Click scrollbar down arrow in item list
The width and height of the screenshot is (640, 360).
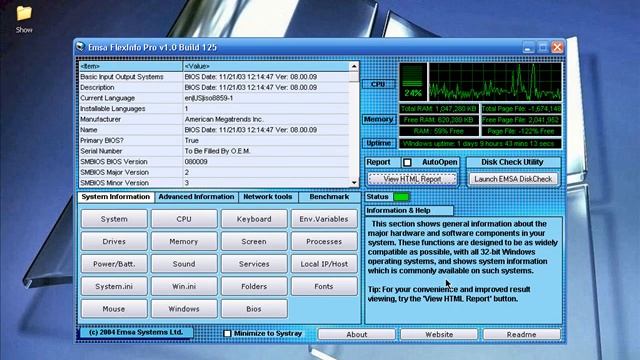coord(354,182)
